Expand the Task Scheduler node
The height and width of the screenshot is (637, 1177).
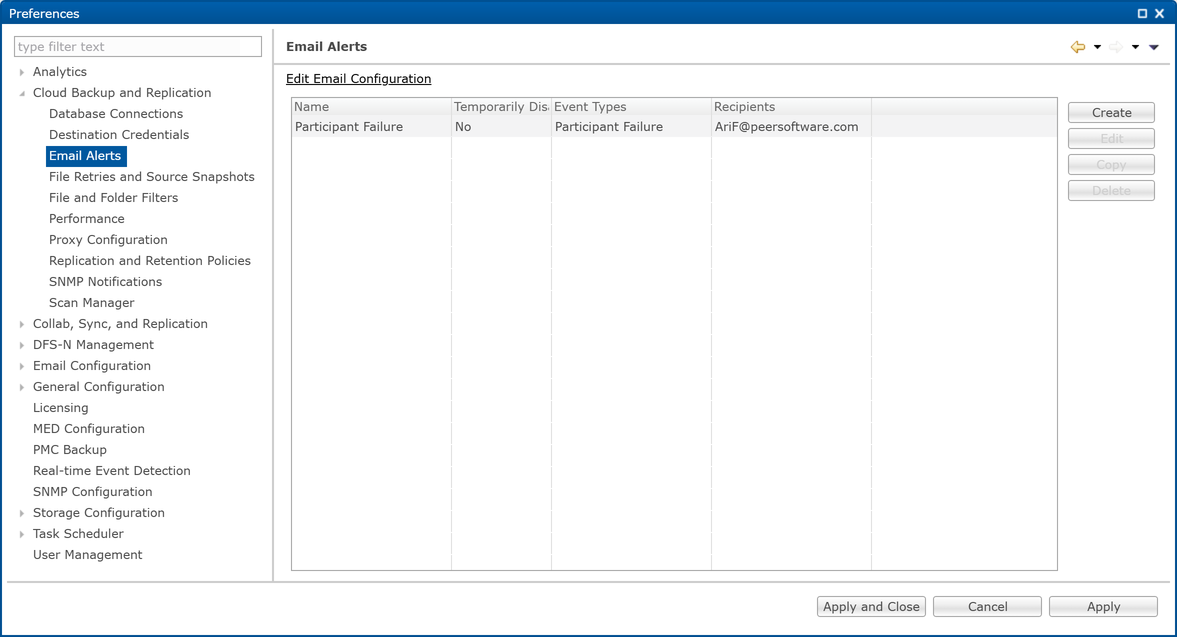22,534
